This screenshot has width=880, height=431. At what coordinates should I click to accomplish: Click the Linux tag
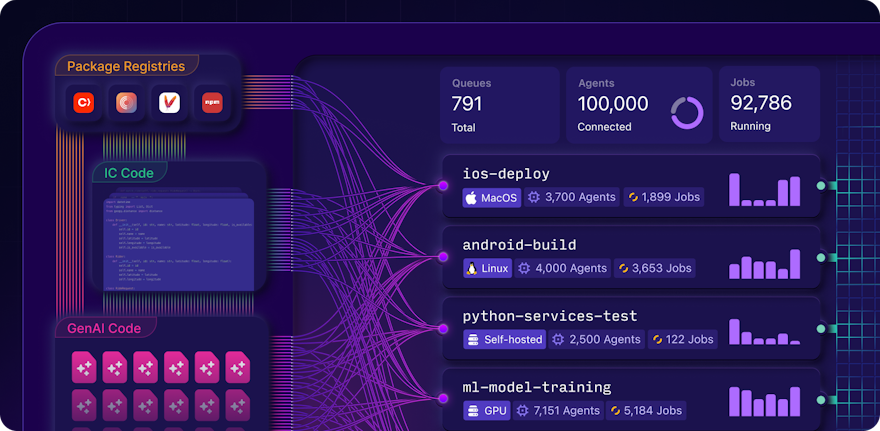coord(487,268)
